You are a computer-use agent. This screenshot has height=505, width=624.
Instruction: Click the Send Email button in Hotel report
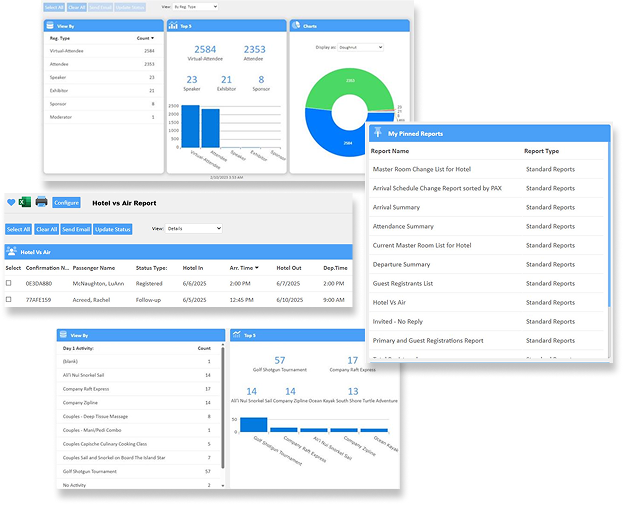[75, 229]
